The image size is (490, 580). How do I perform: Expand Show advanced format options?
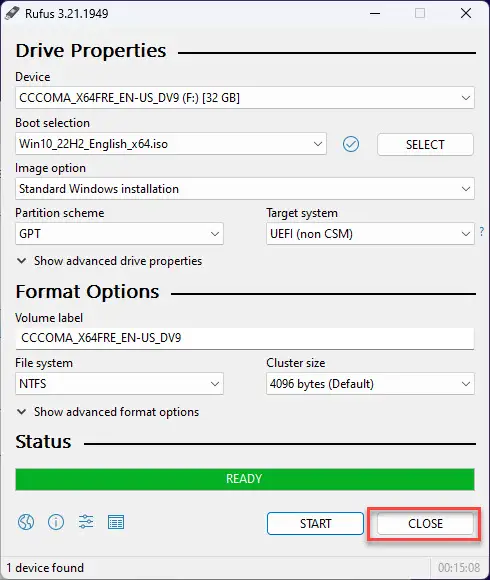(108, 412)
